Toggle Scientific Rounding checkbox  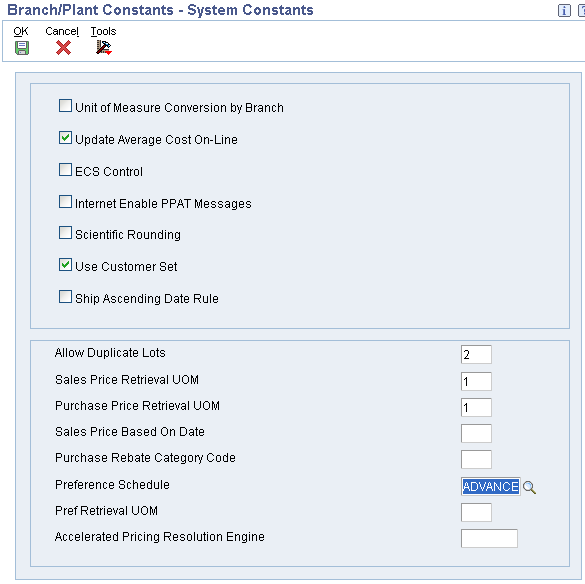(65, 233)
